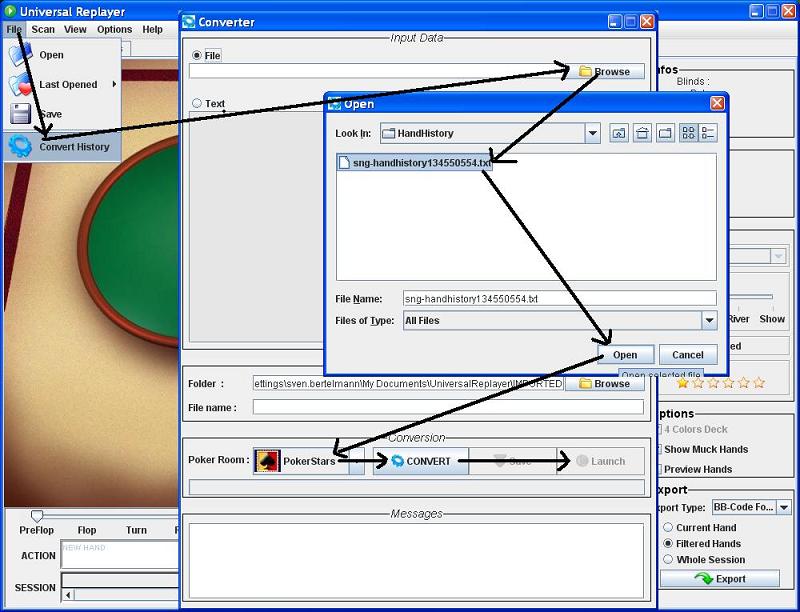Screen dimensions: 800x612
Task: Select Convert History menu entry
Action: coord(62,147)
